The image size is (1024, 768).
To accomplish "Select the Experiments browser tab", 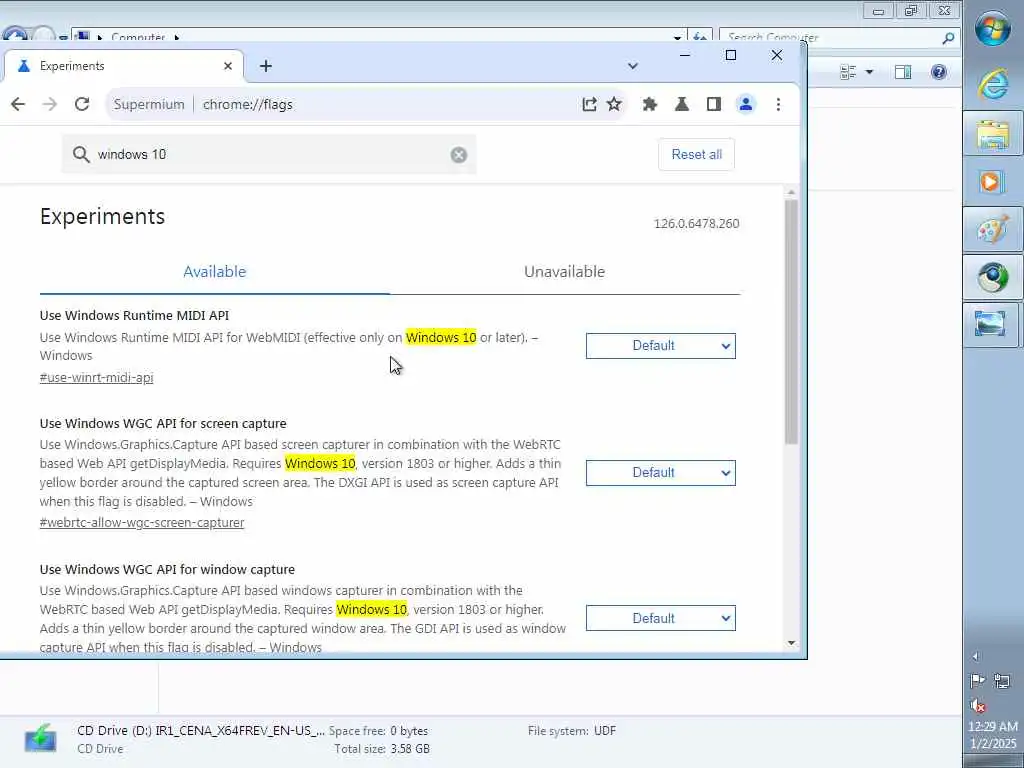I will pos(124,66).
